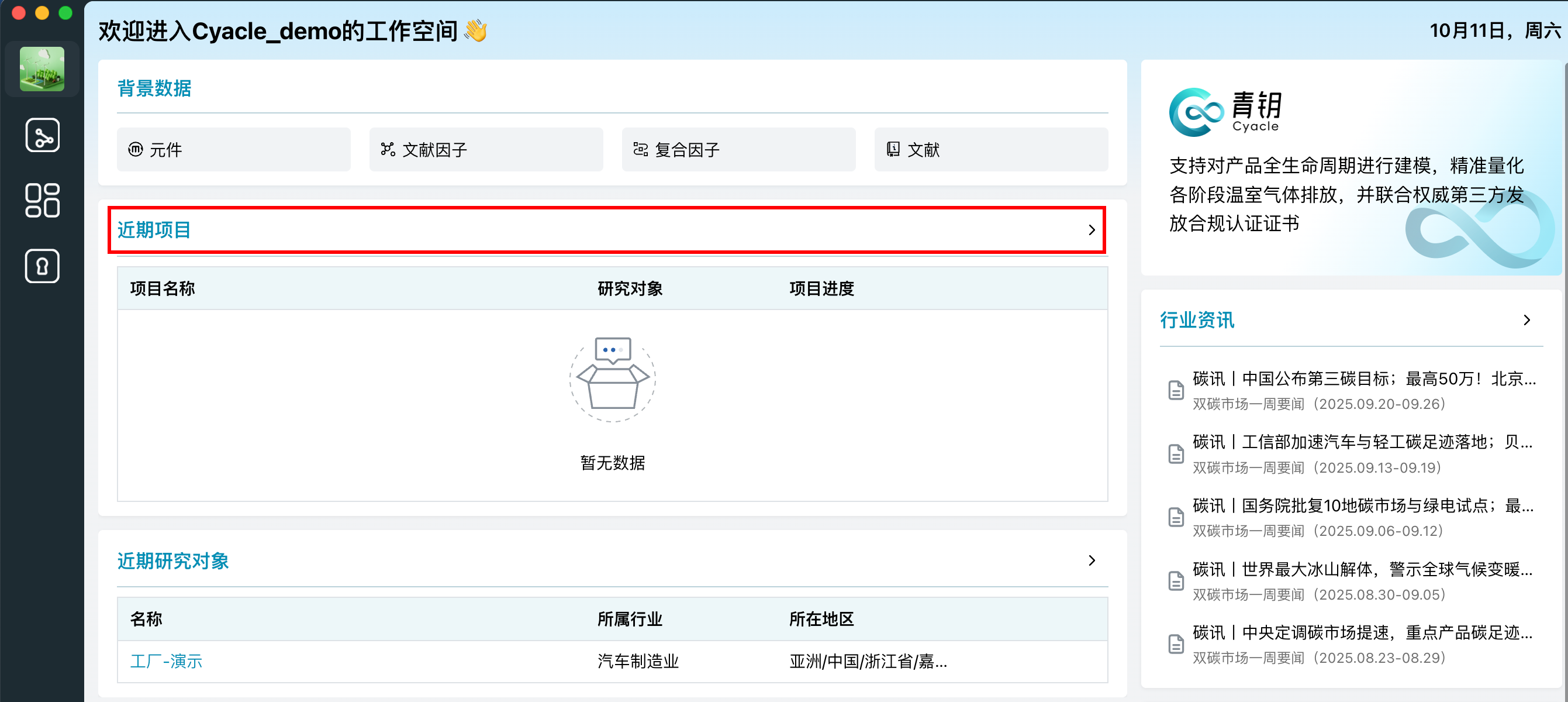
Task: Open the 工厂-演示 research object link
Action: pyautogui.click(x=166, y=661)
